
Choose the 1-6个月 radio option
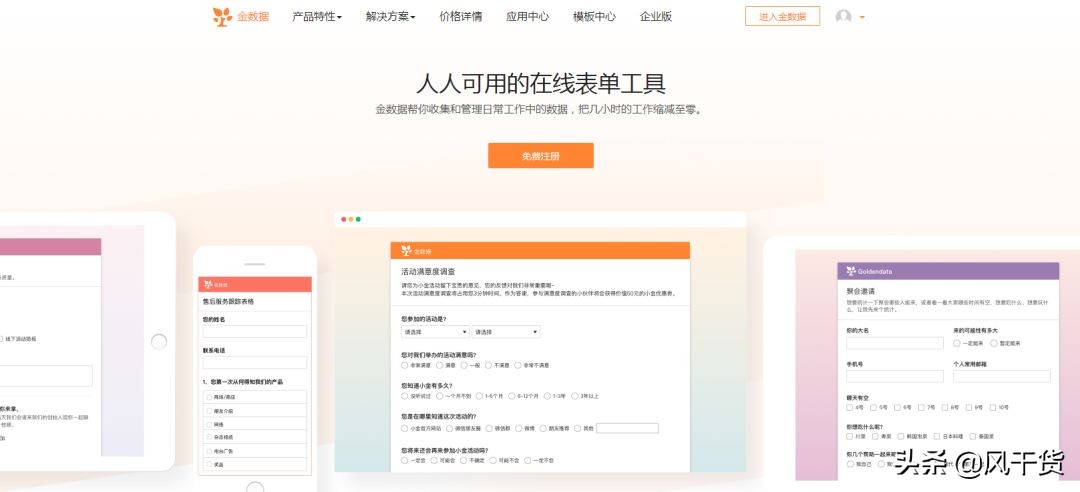point(479,396)
